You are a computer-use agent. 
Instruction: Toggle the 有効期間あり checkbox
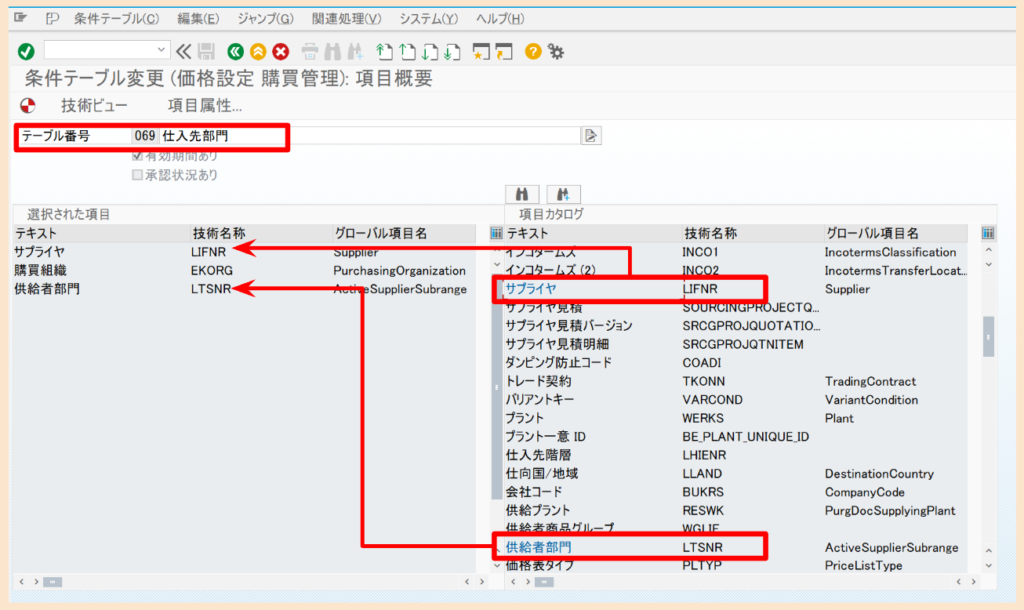pos(137,156)
